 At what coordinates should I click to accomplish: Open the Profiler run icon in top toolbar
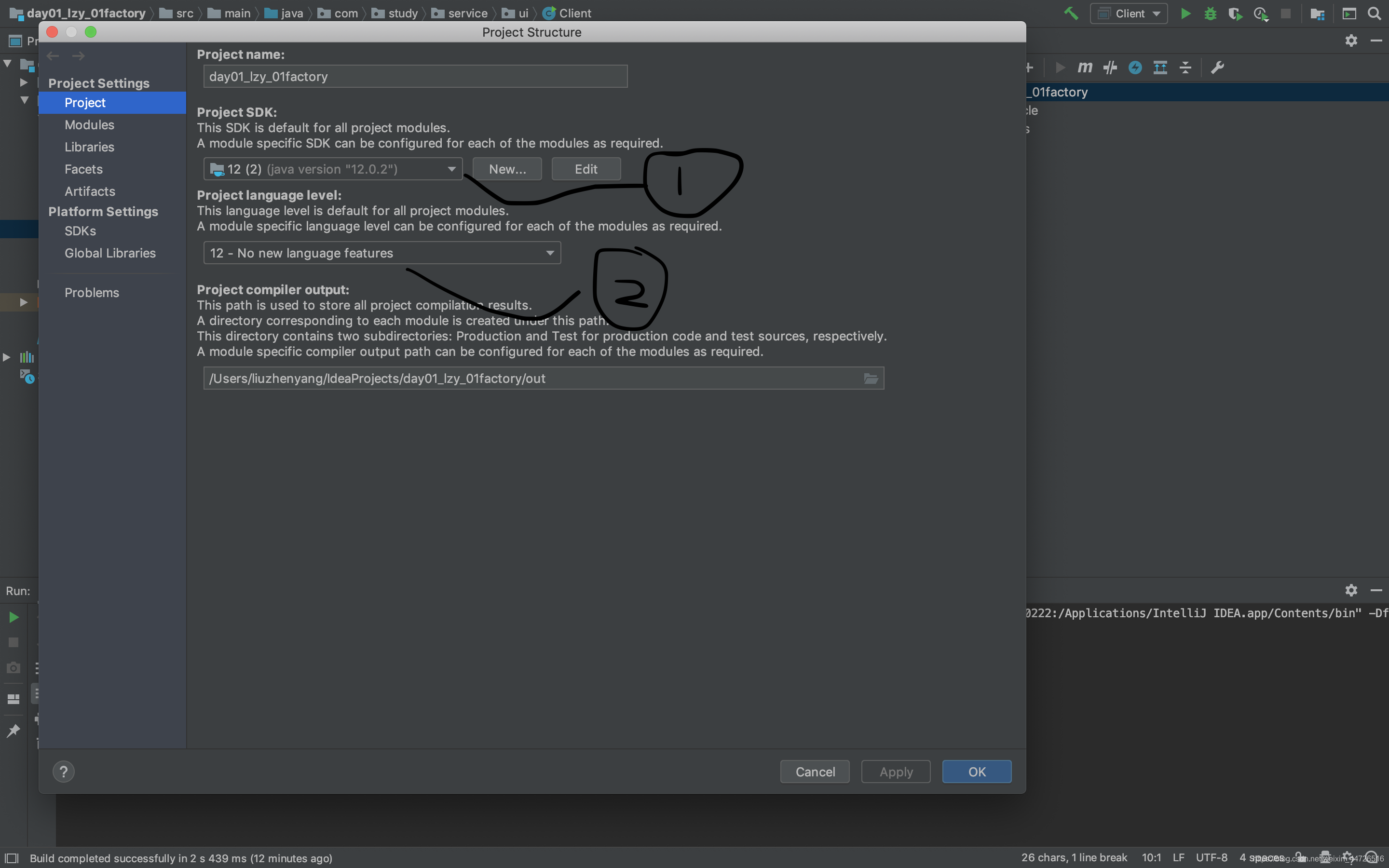coord(1260,13)
